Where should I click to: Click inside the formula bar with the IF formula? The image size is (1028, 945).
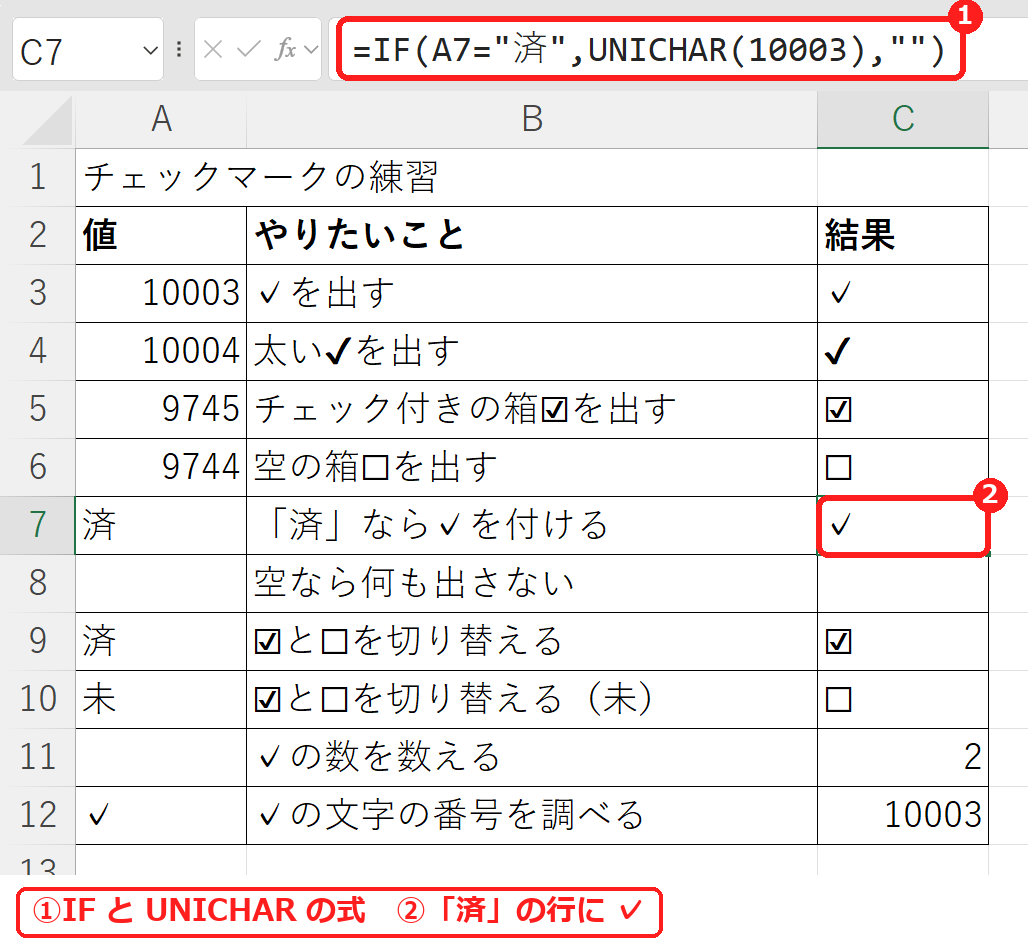point(650,50)
